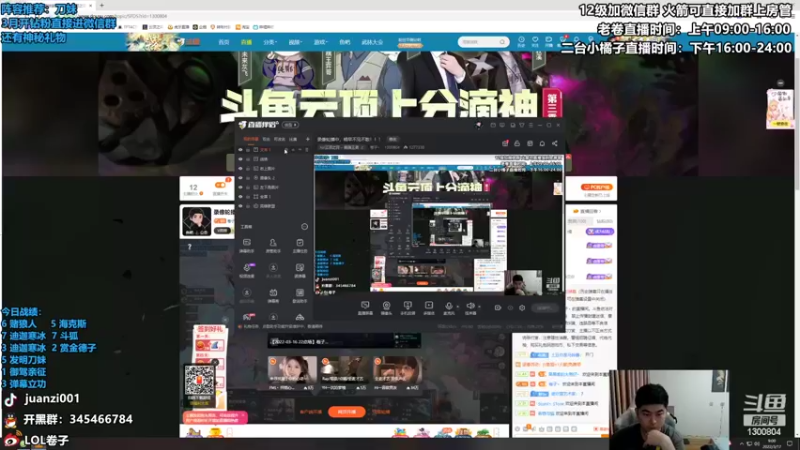Open followed channels heart icon

[x=535, y=41]
